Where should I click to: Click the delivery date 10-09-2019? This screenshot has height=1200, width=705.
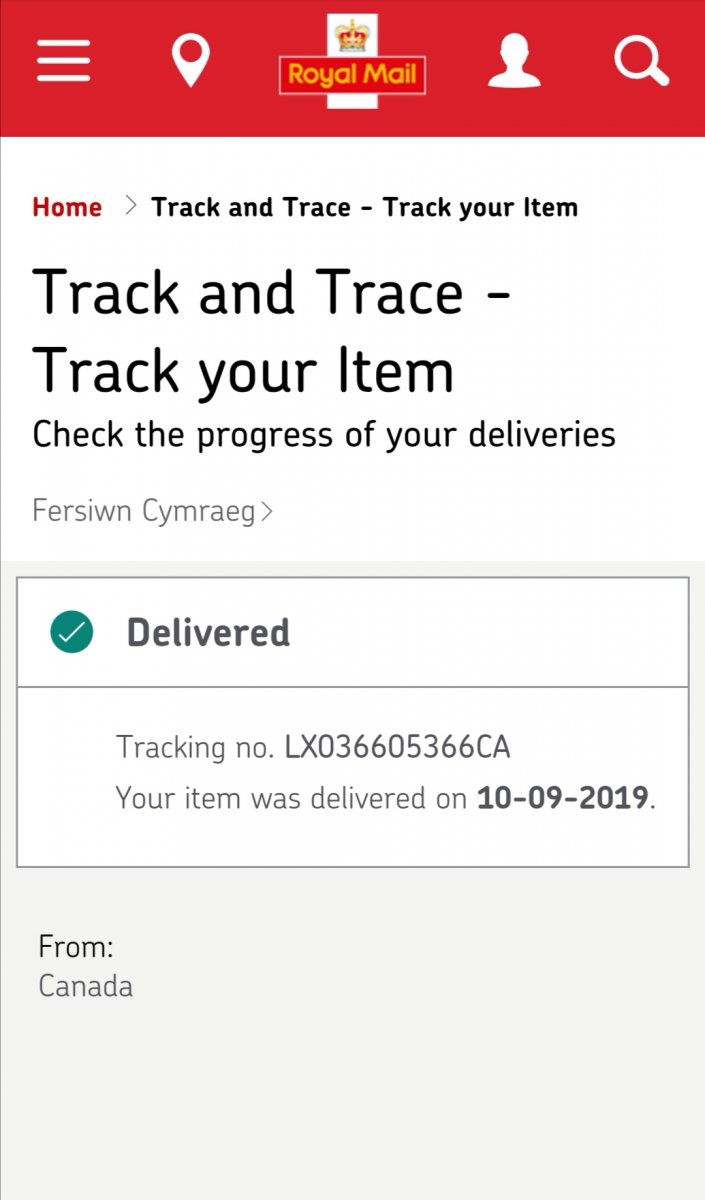[563, 799]
